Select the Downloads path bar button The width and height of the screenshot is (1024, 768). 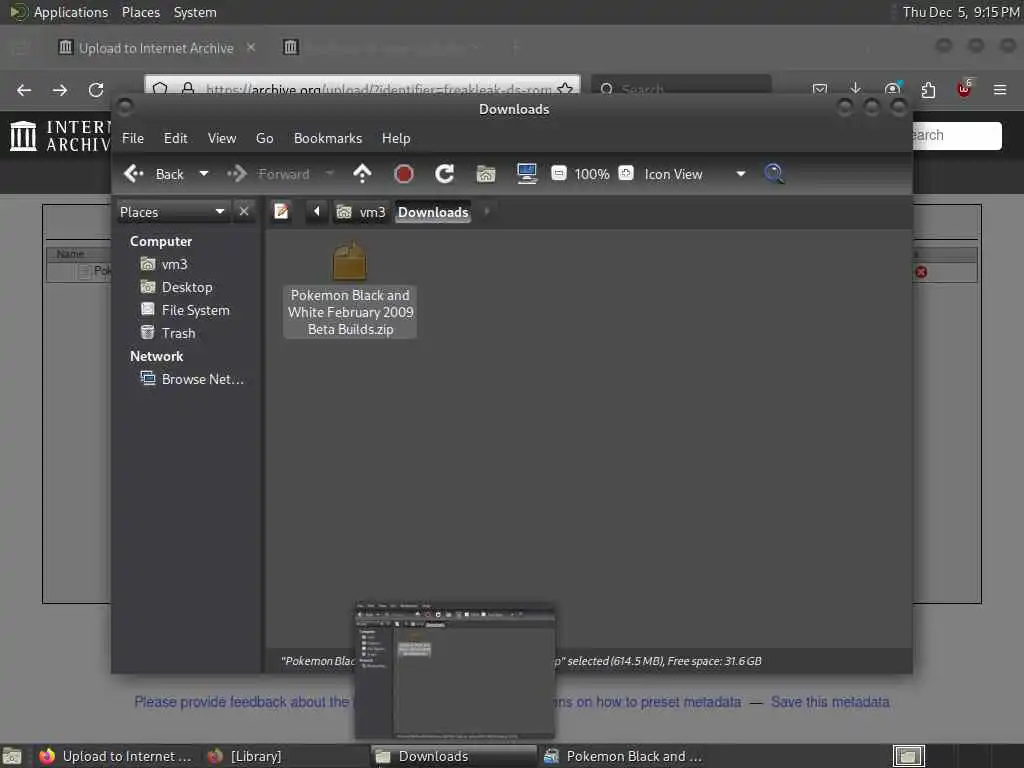(433, 212)
